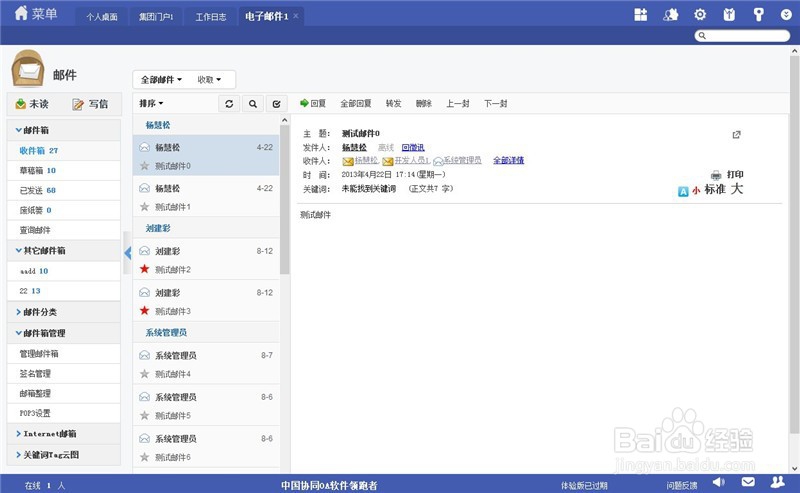Click the page vertical scrollbar
This screenshot has height=493, width=800.
click(x=794, y=245)
